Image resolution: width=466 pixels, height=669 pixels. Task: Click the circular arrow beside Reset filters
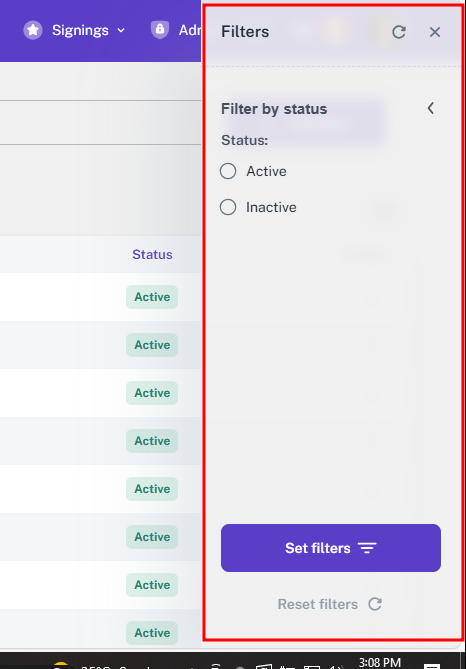pos(375,604)
